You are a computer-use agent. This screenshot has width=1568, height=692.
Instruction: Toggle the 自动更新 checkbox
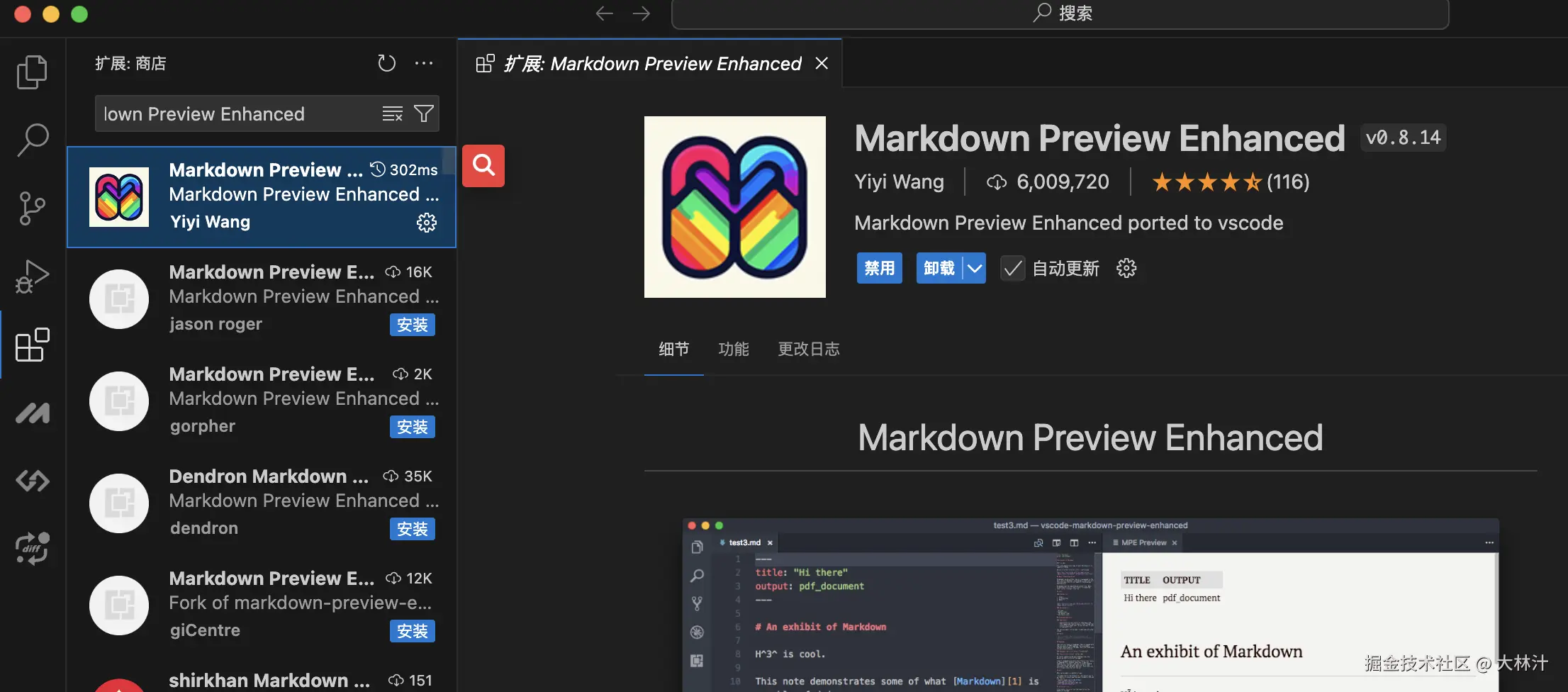click(1012, 268)
